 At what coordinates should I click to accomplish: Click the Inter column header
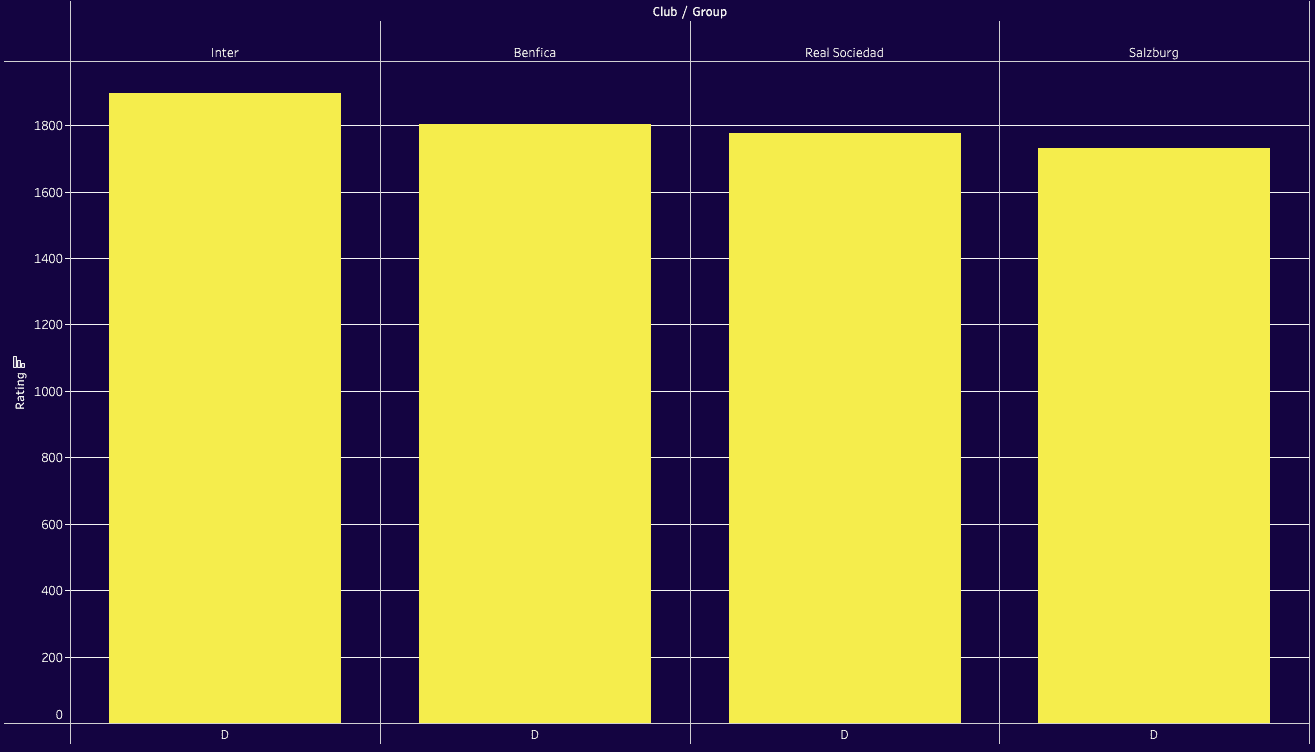[225, 53]
